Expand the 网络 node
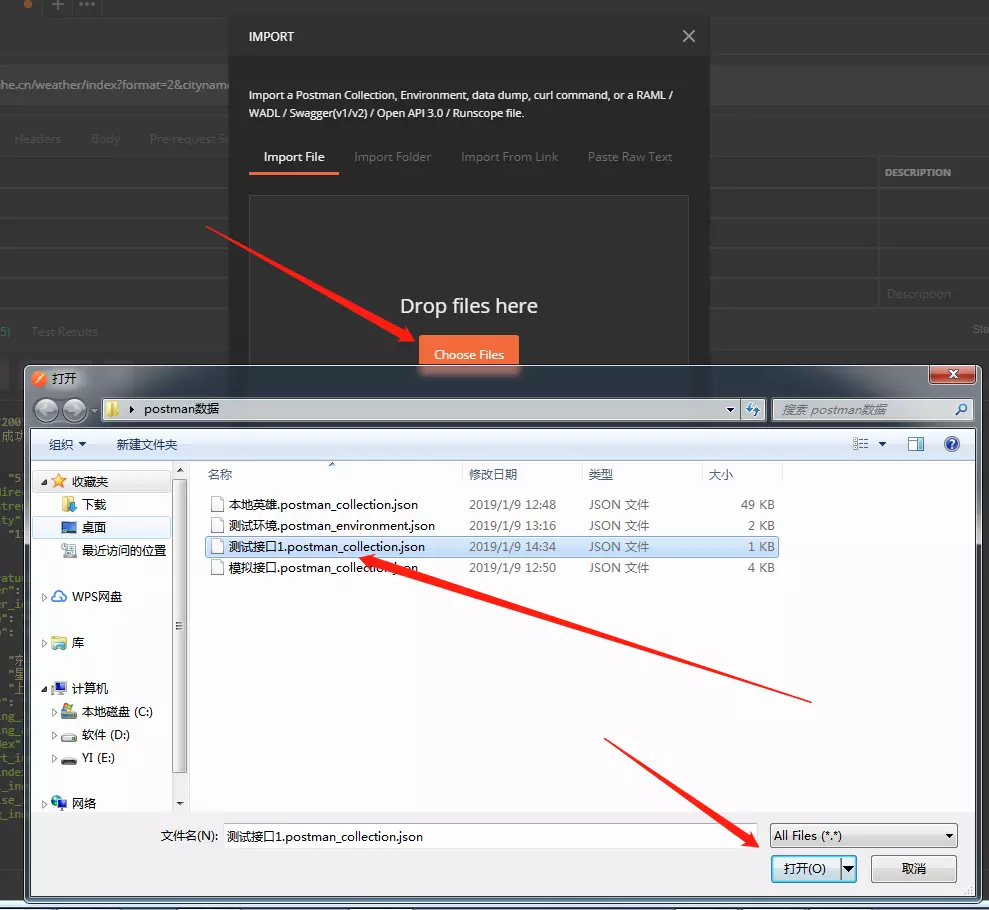The height and width of the screenshot is (910, 989). coord(44,804)
